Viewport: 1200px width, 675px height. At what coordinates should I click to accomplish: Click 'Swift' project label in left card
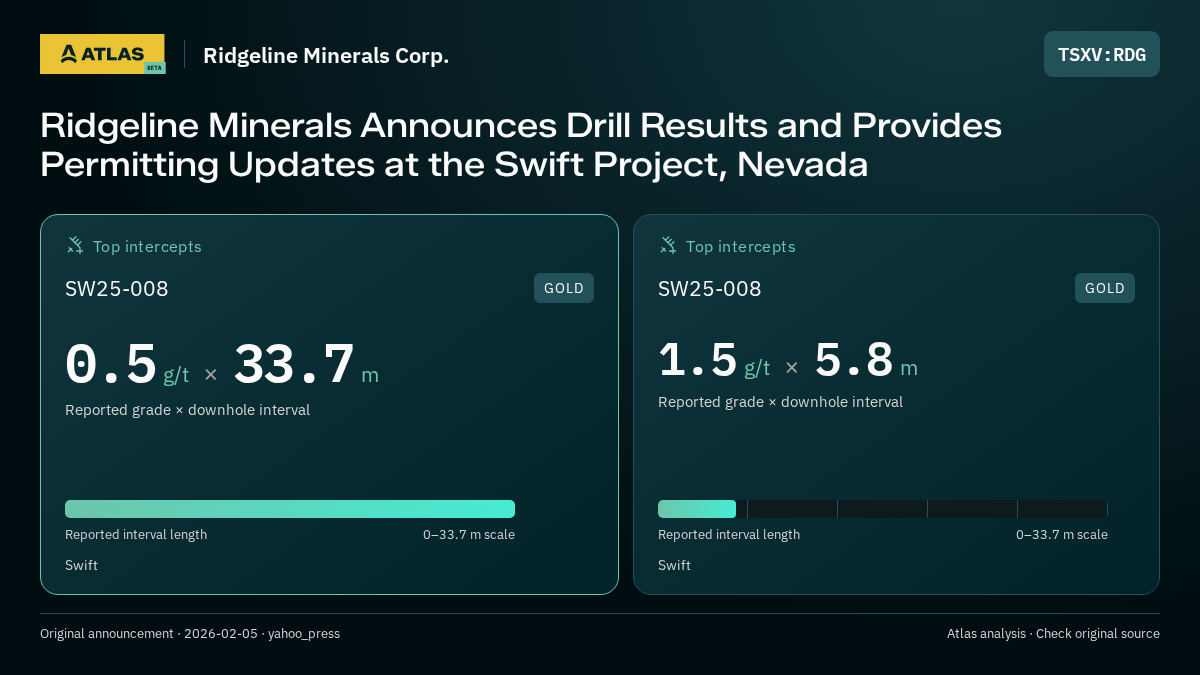pos(81,565)
